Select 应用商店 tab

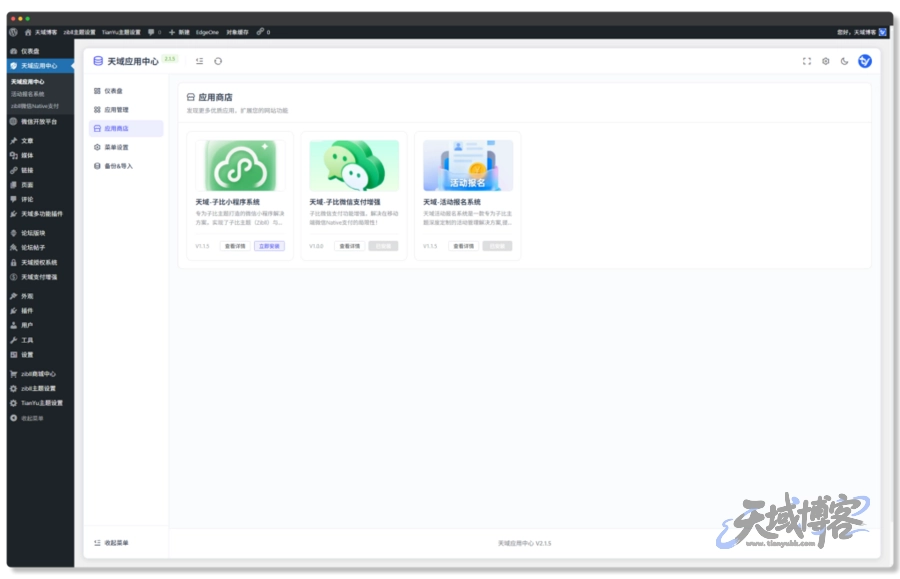point(126,129)
